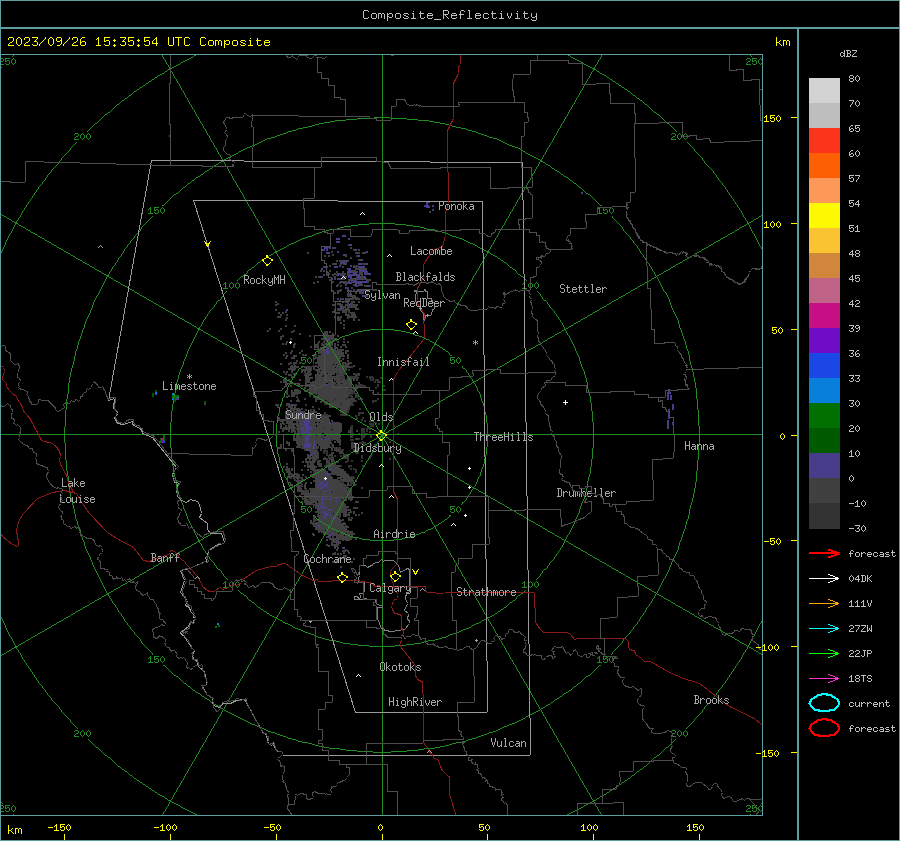
Task: Select the 30 dBZ light blue swatch
Action: click(824, 390)
